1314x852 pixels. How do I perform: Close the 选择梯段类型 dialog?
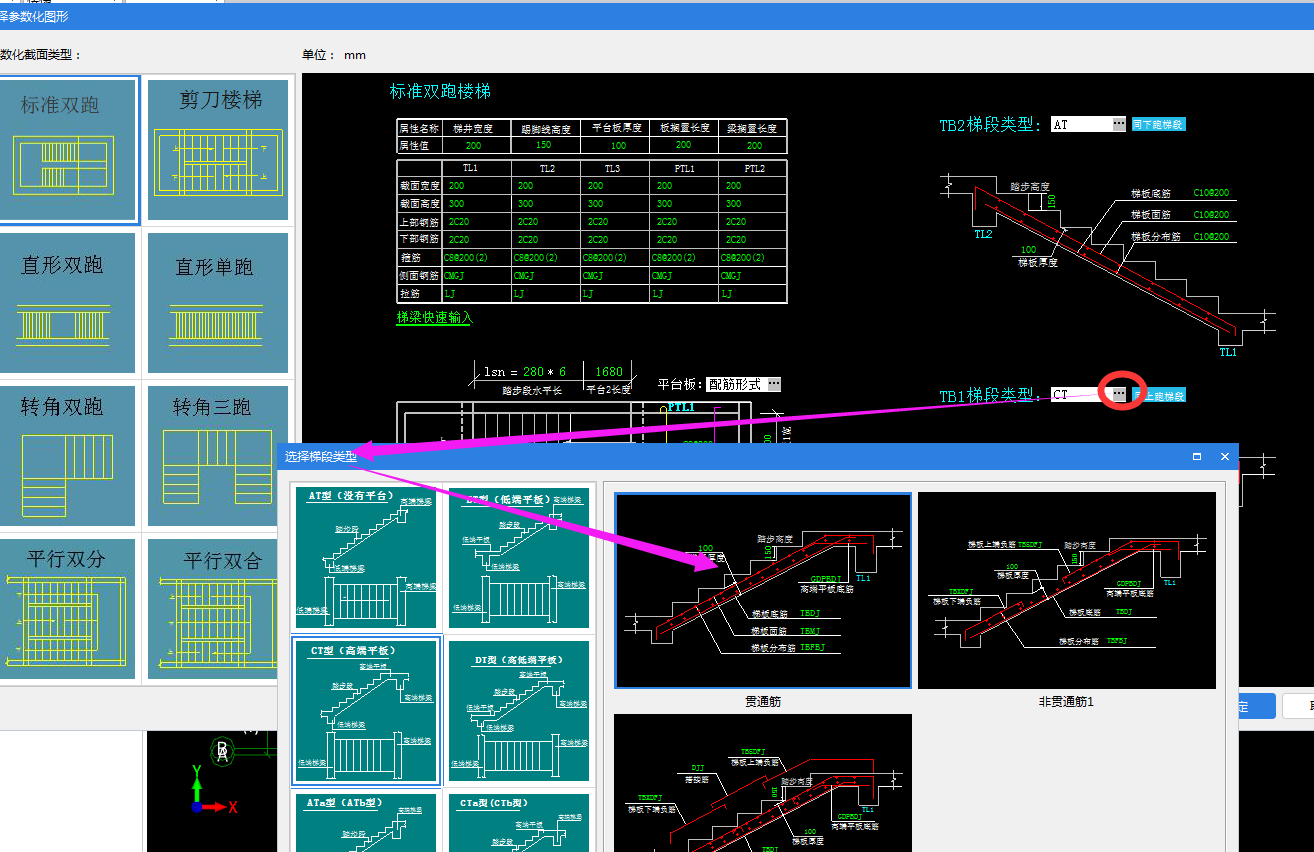coord(1224,456)
